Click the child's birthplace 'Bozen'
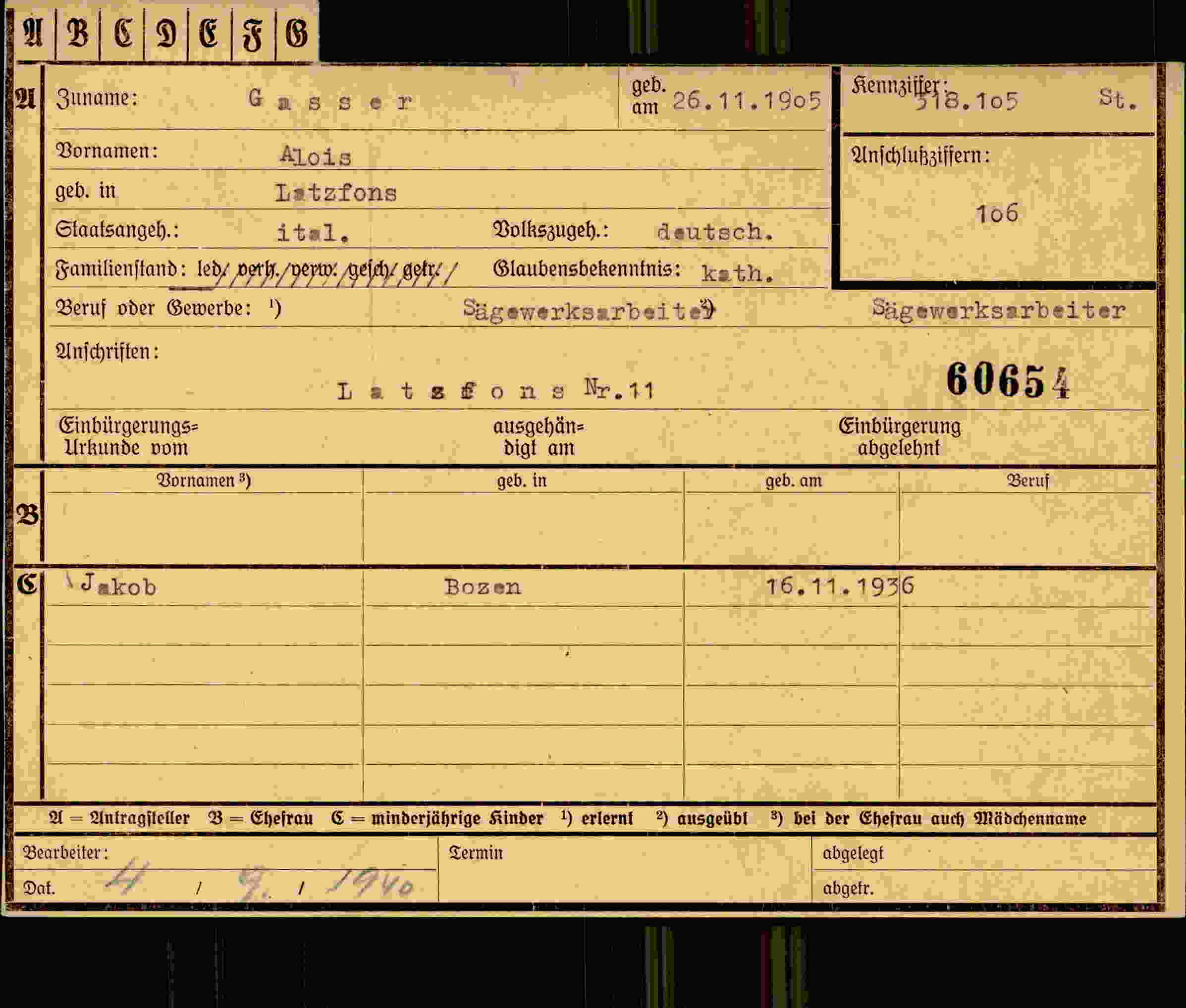The width and height of the screenshot is (1186, 1008). pos(483,587)
